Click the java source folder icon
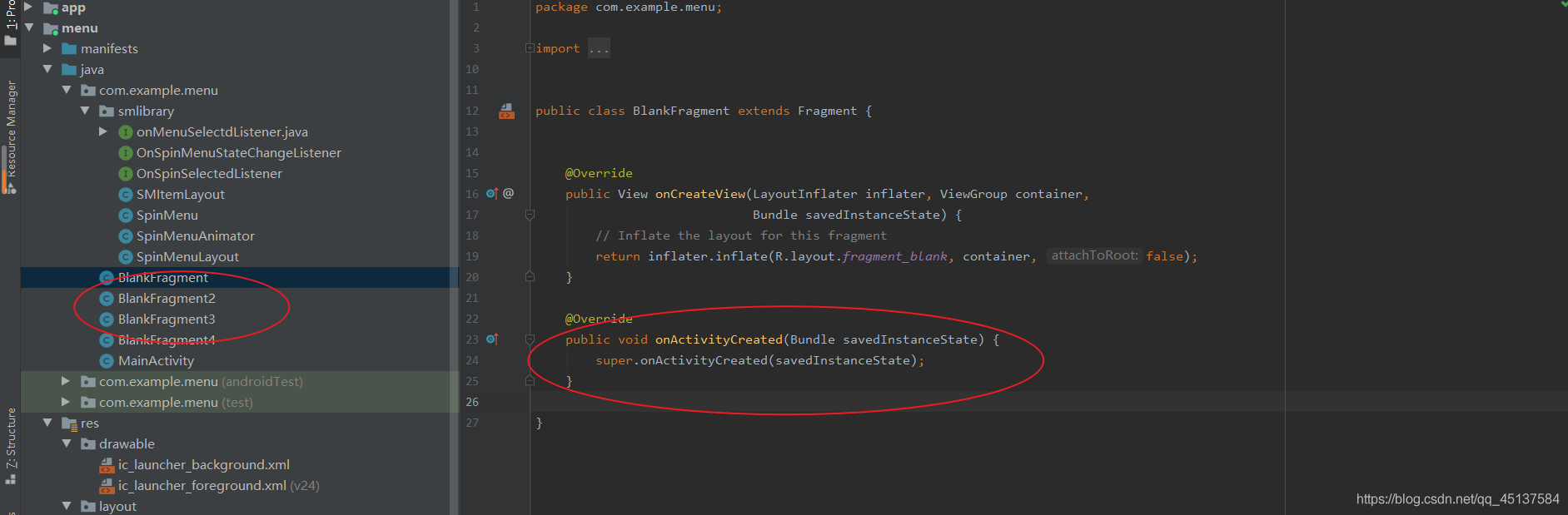The image size is (1568, 515). [69, 69]
